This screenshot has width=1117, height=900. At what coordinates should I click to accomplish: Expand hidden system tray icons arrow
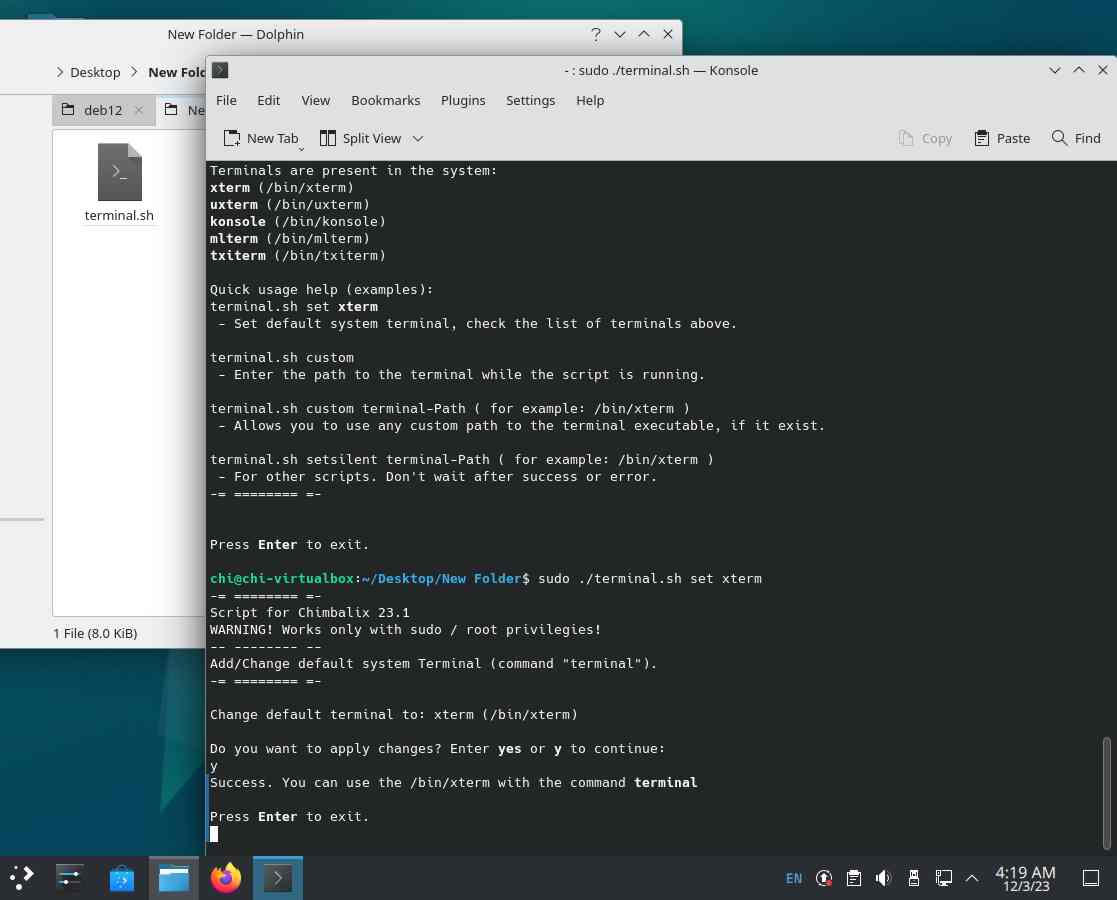pyautogui.click(x=971, y=878)
